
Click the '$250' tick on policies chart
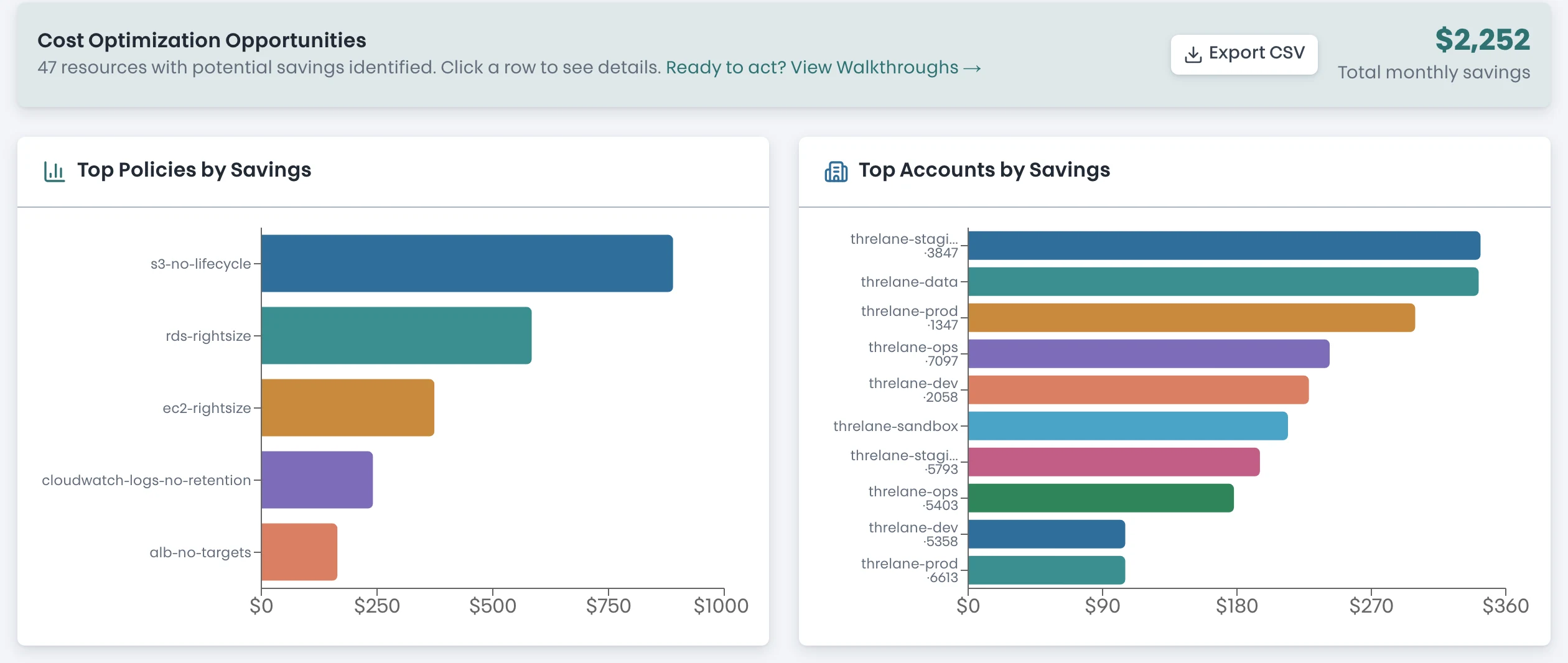(x=376, y=606)
